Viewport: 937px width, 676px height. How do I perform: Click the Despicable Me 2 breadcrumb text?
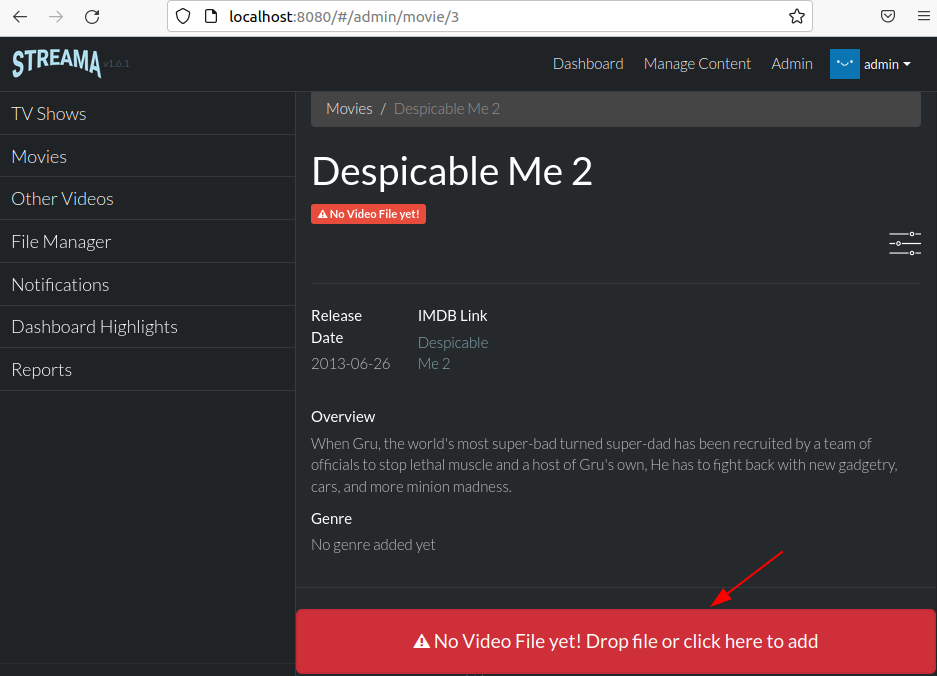point(446,109)
